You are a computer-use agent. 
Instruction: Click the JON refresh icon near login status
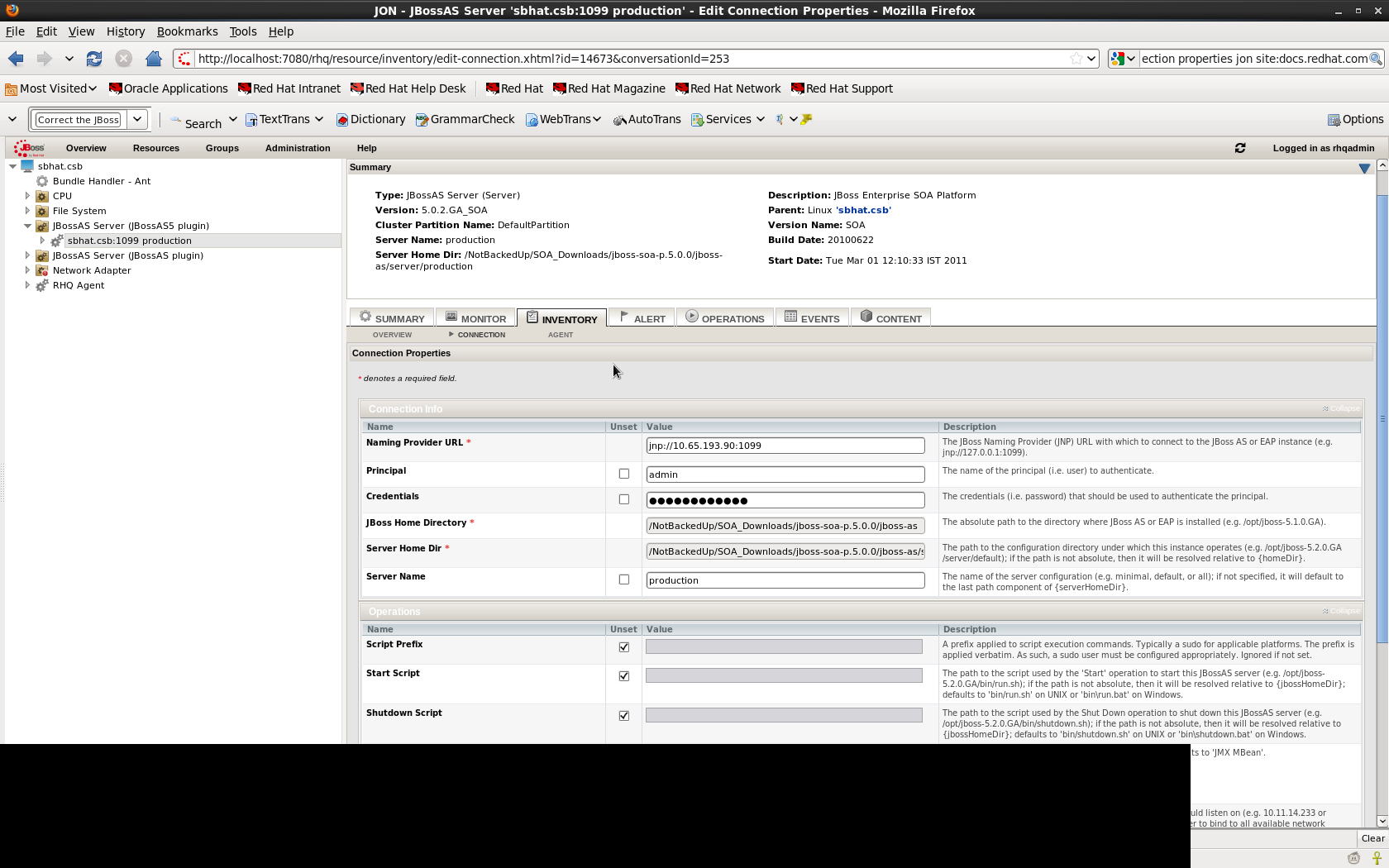coord(1239,148)
